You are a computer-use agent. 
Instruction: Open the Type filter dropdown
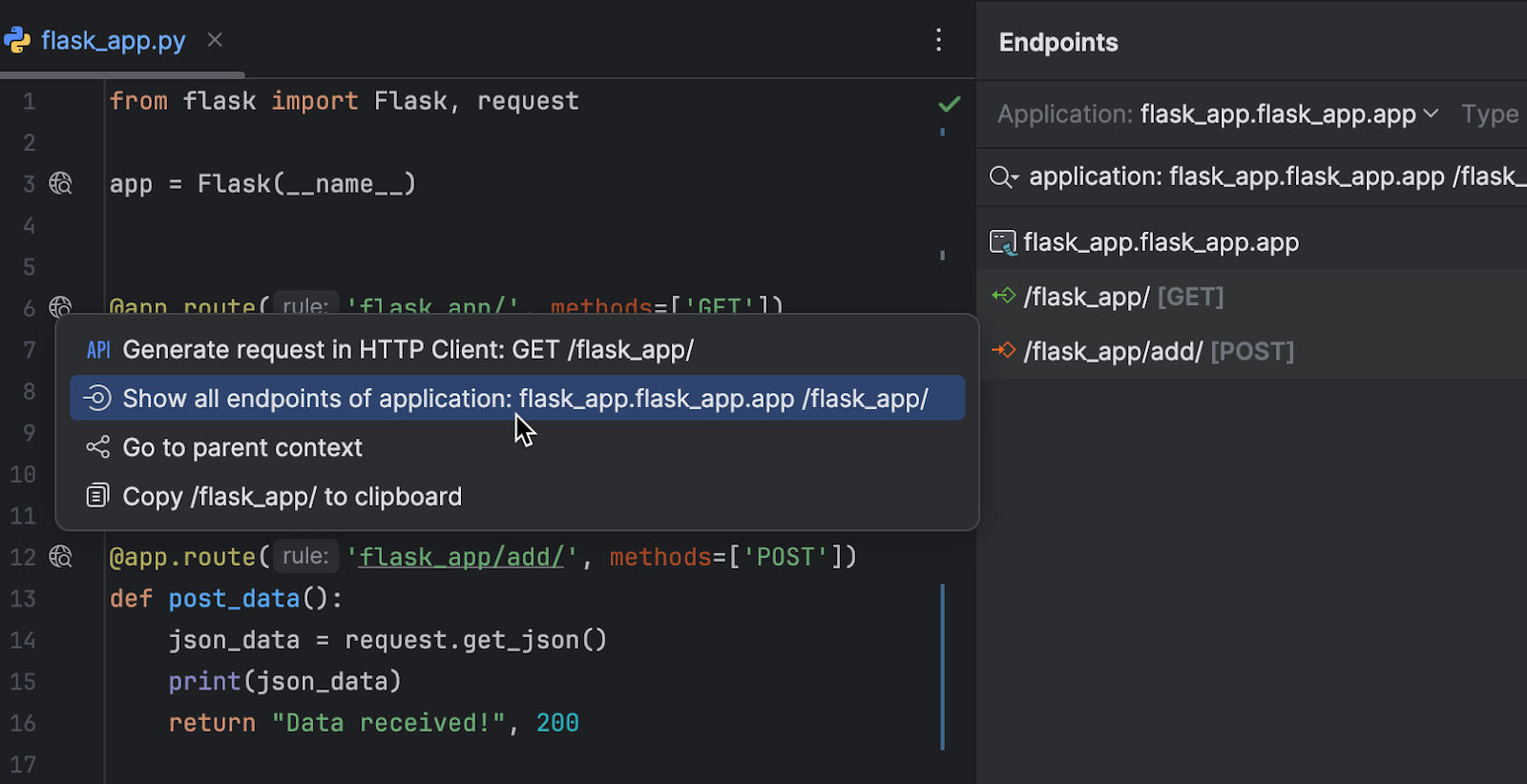coord(1490,114)
